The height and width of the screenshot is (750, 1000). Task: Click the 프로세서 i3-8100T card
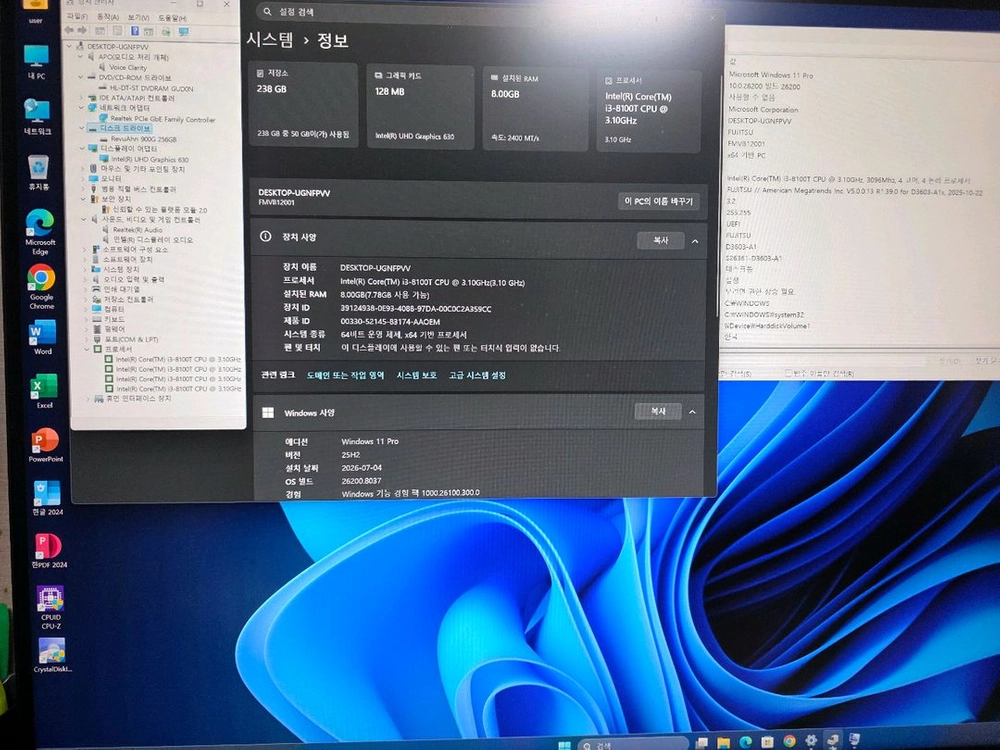[x=649, y=111]
